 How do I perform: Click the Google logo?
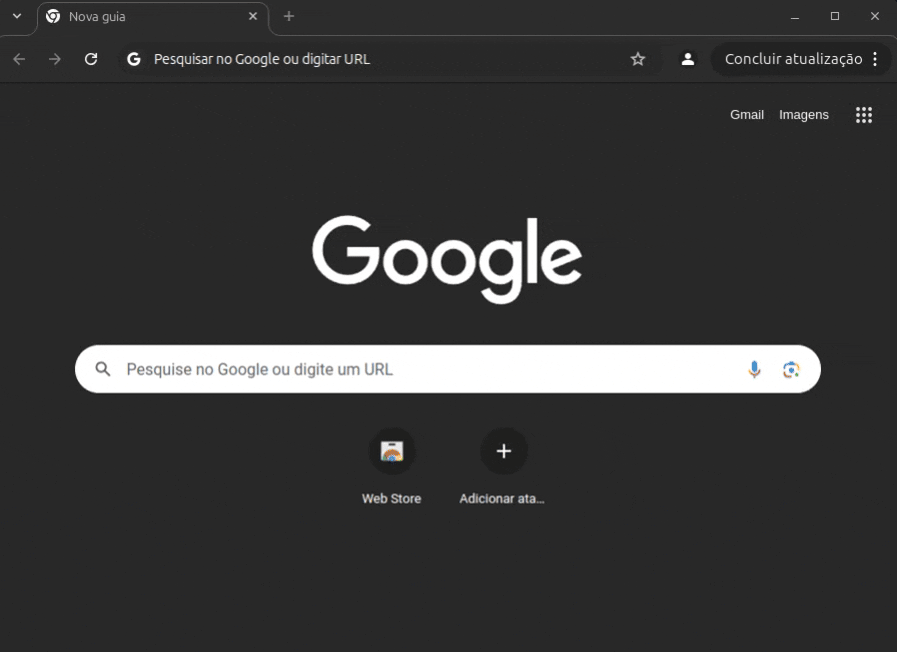click(447, 259)
